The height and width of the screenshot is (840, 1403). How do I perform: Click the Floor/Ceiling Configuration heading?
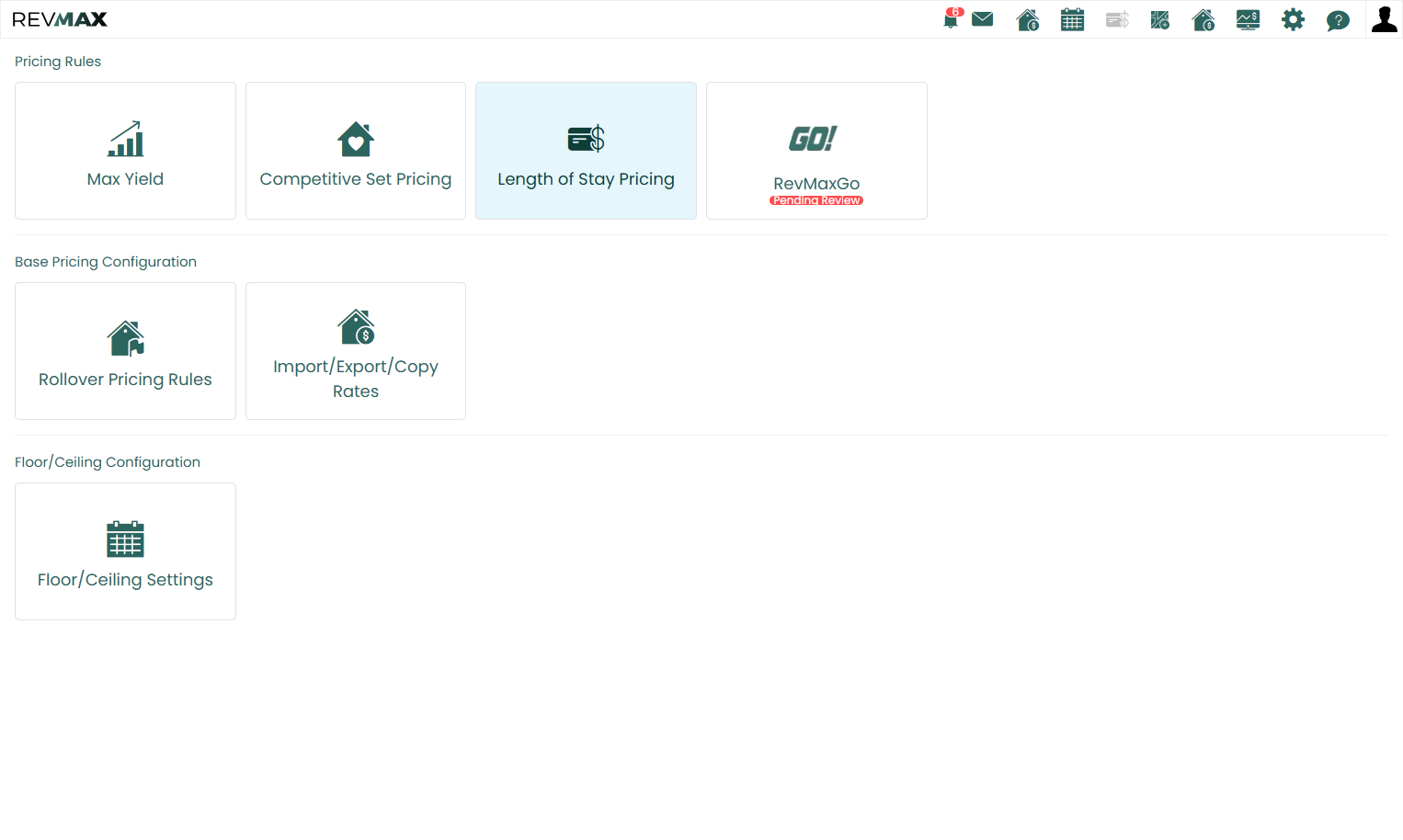108,462
